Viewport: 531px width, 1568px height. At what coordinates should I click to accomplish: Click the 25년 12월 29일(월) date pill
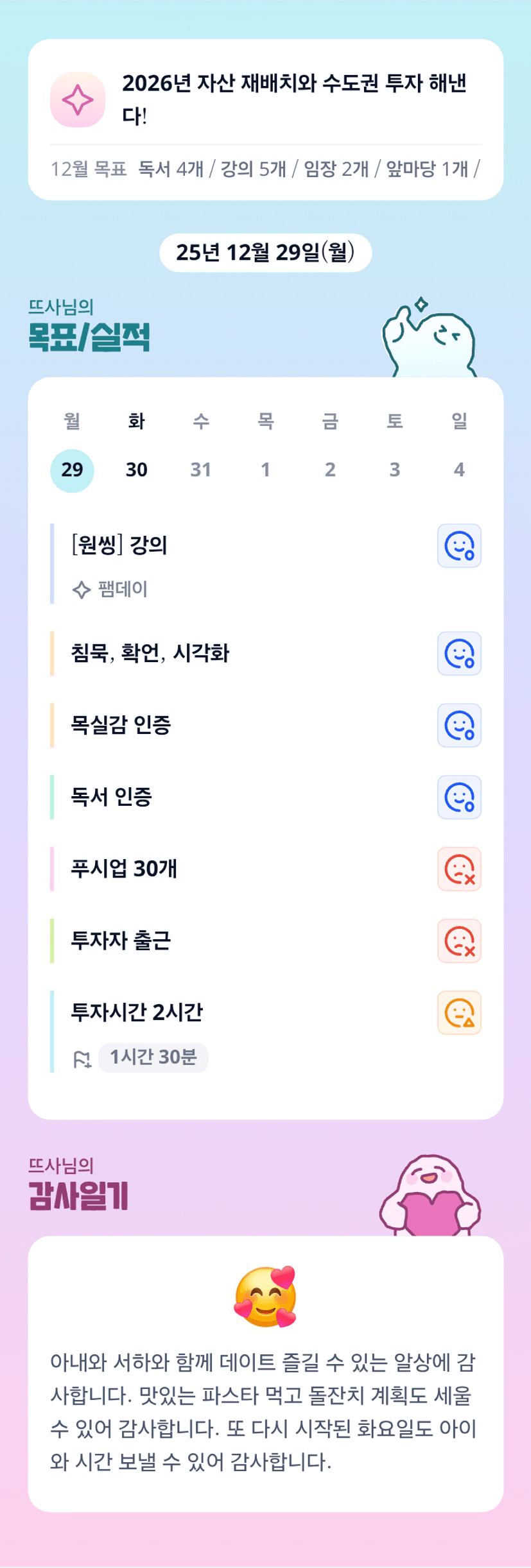click(x=265, y=253)
